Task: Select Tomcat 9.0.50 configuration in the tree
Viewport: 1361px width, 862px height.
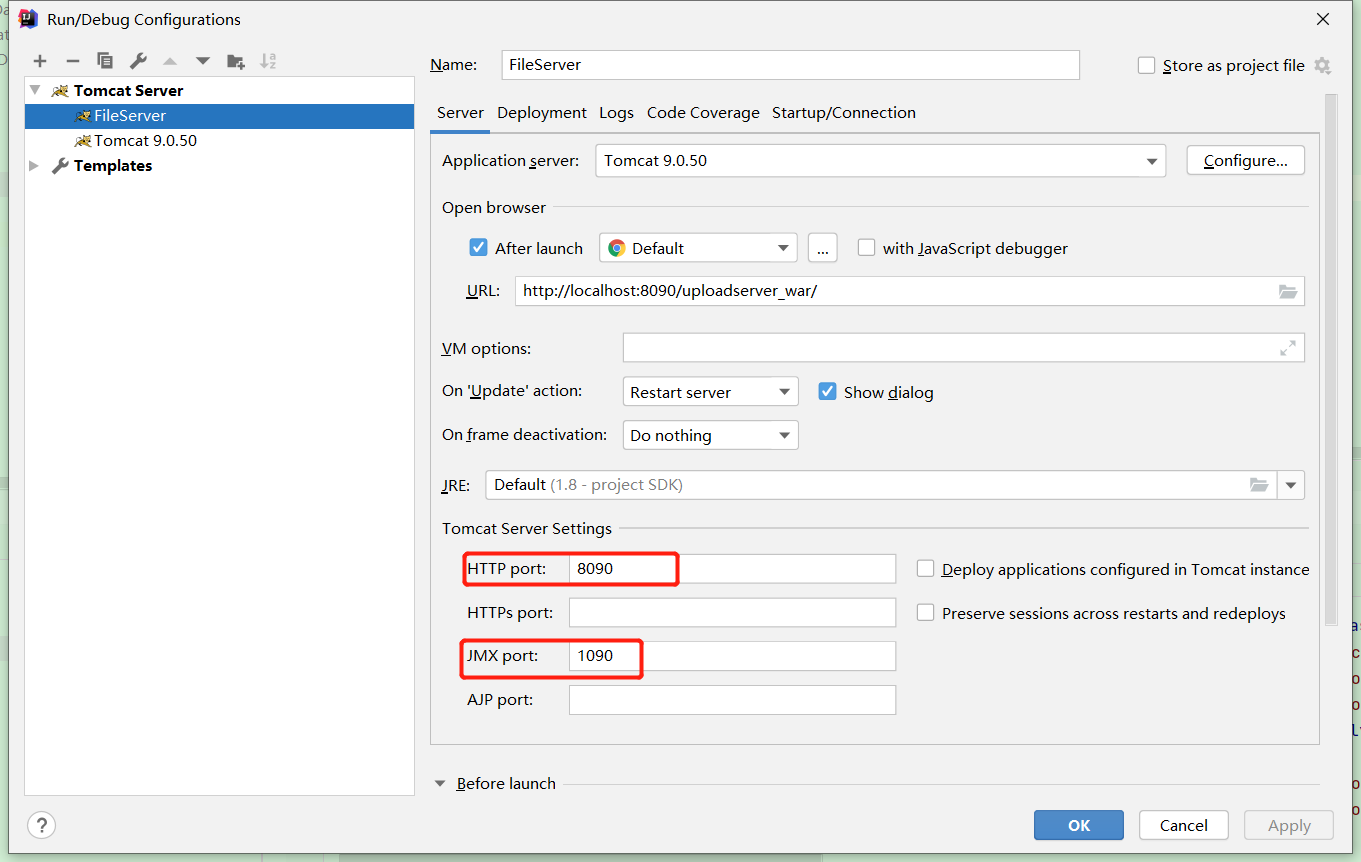Action: (x=219, y=141)
